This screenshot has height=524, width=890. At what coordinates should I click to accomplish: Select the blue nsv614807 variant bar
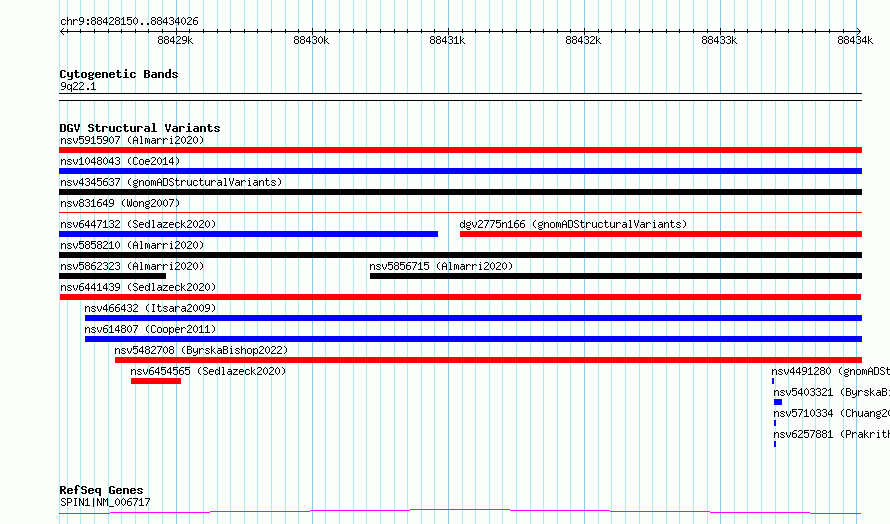(473, 339)
